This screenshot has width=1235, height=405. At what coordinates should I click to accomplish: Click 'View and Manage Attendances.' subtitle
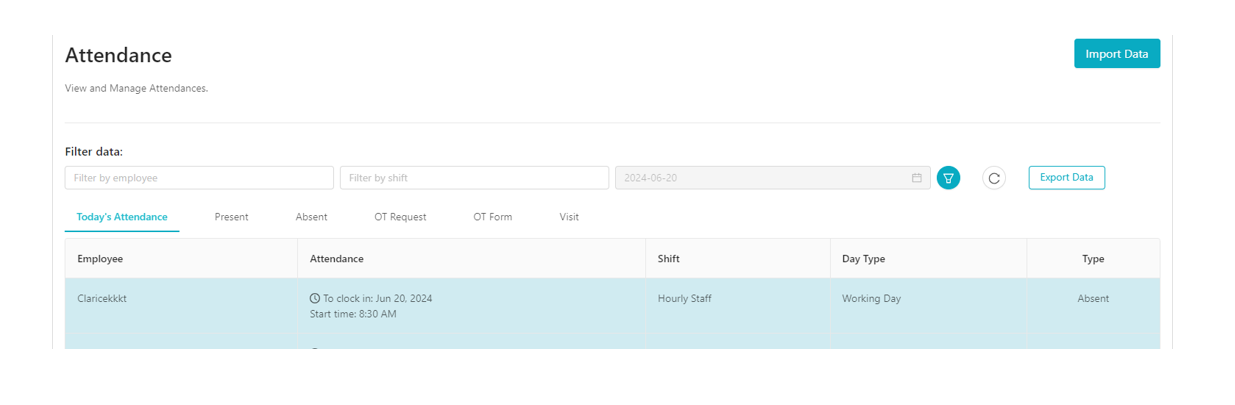[136, 89]
